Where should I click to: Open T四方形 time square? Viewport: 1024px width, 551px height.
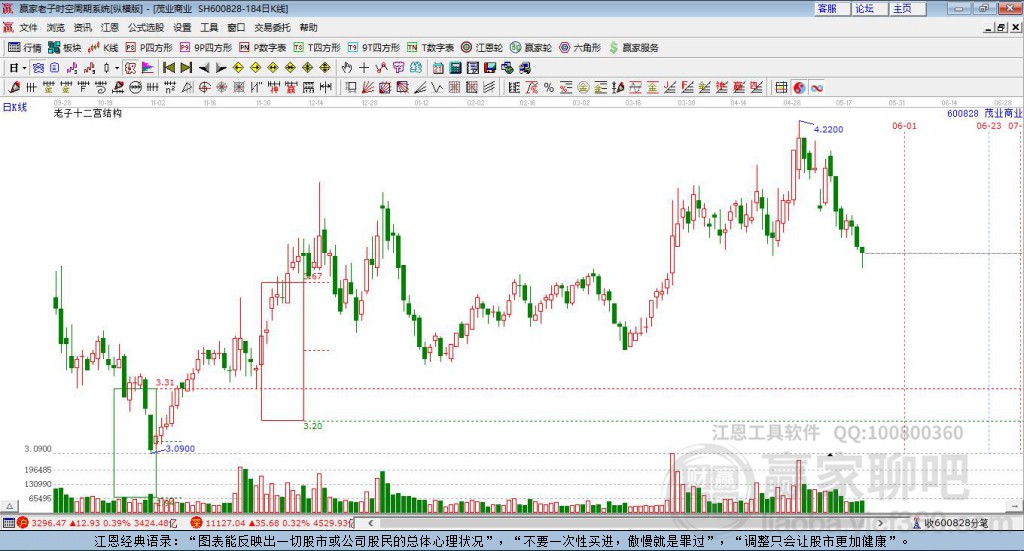(x=317, y=48)
